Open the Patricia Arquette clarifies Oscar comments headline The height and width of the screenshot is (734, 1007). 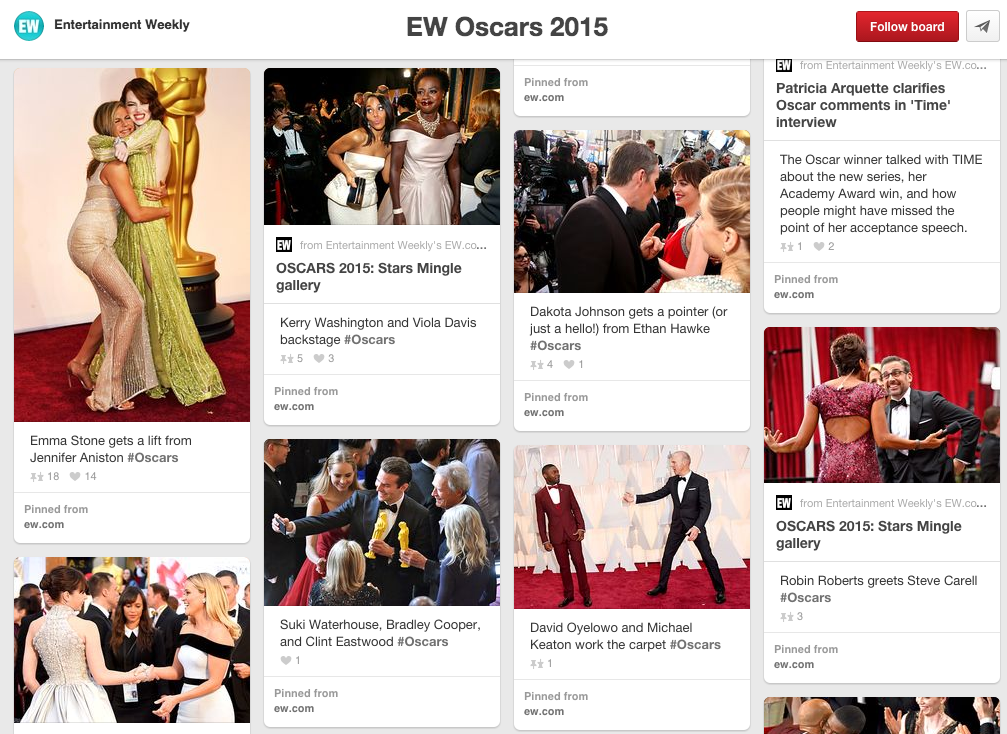863,105
